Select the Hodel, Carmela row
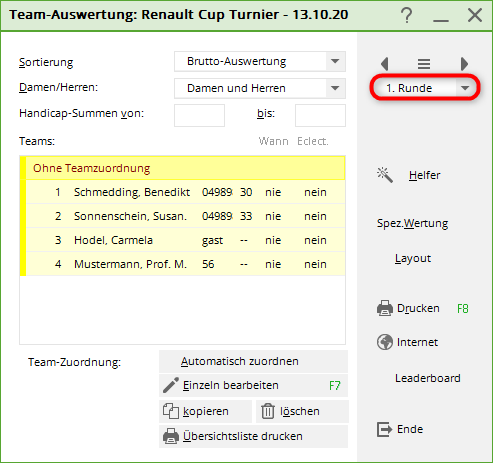 185,240
